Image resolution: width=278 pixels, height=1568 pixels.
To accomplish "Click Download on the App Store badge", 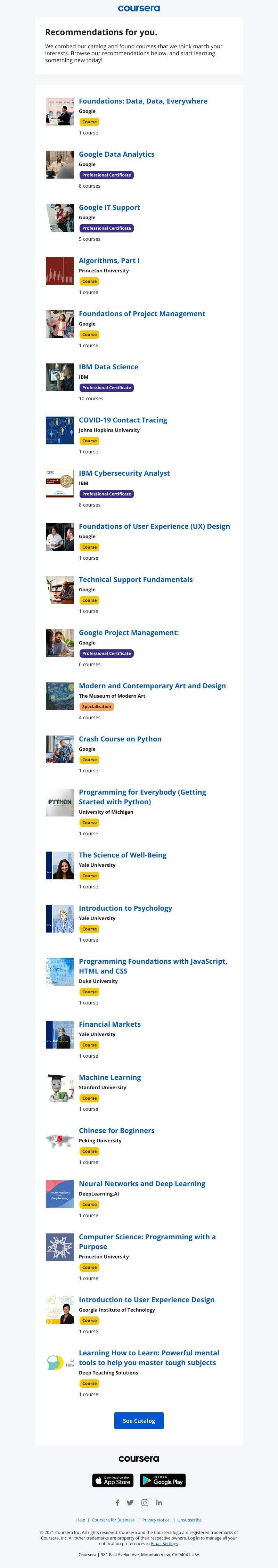I will (x=113, y=1480).
